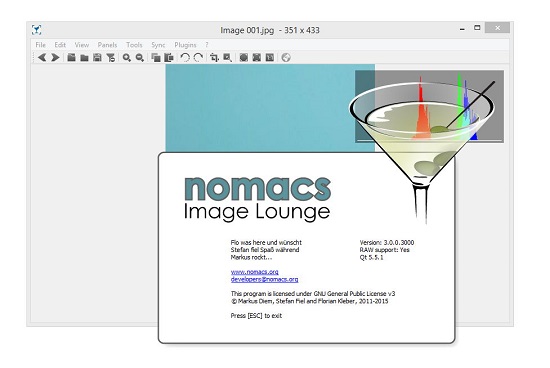This screenshot has height=368, width=550.
Task: Click the magnifier plus zoom icon
Action: (x=127, y=58)
